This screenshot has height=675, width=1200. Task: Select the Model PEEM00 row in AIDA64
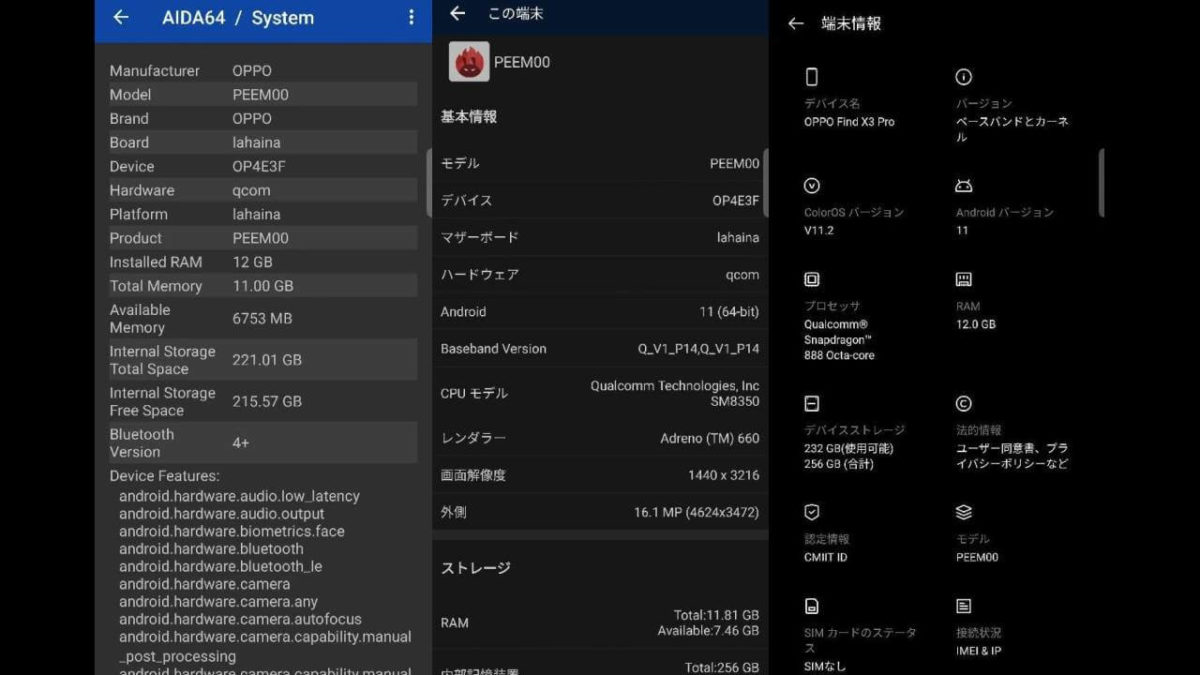[263, 95]
